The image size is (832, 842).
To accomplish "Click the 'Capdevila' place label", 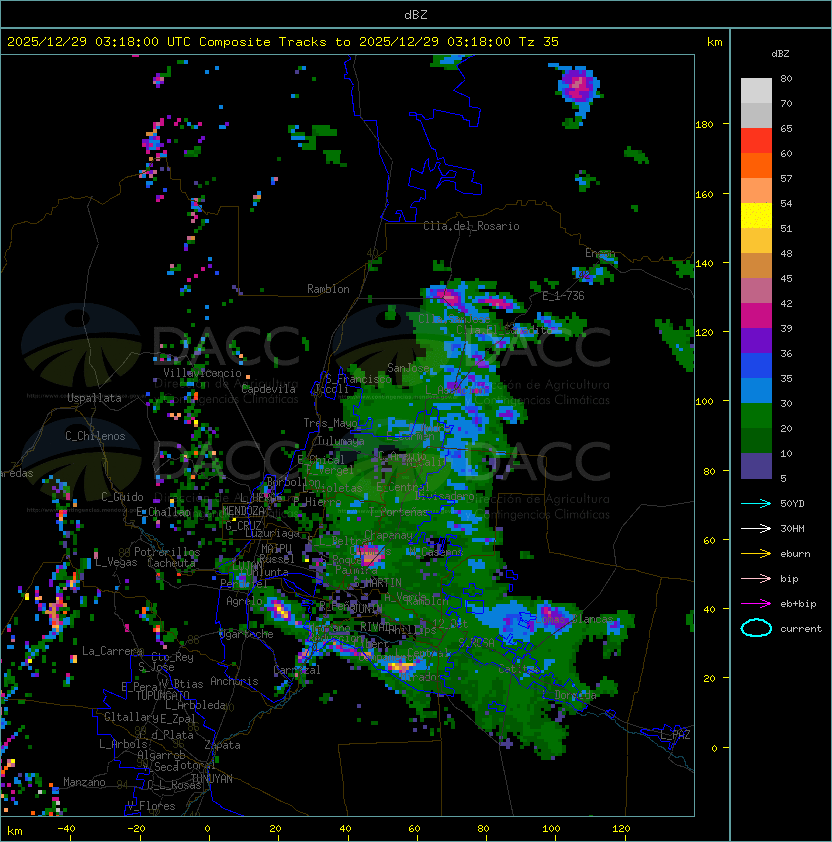I will click(269, 389).
